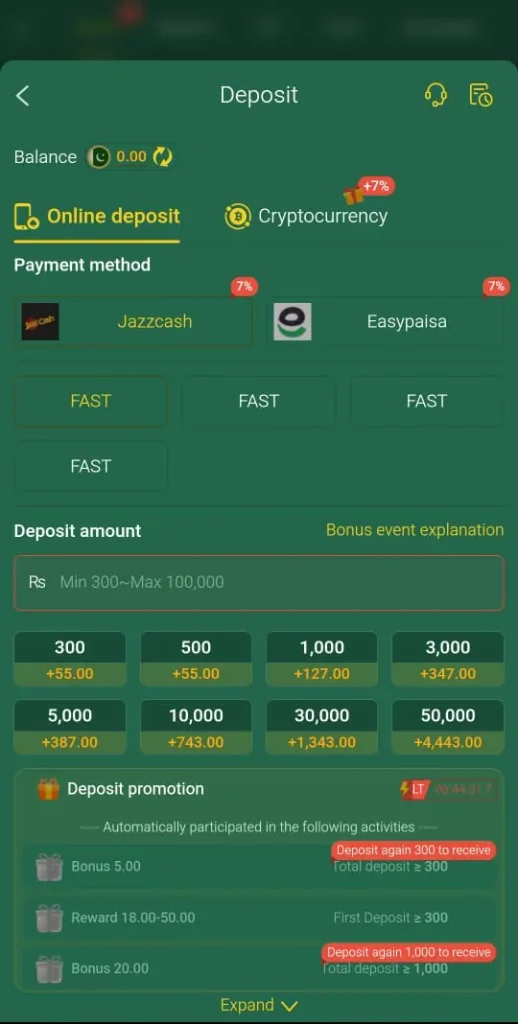
Task: Pick the 1,000 deposit amount preset
Action: [322, 660]
